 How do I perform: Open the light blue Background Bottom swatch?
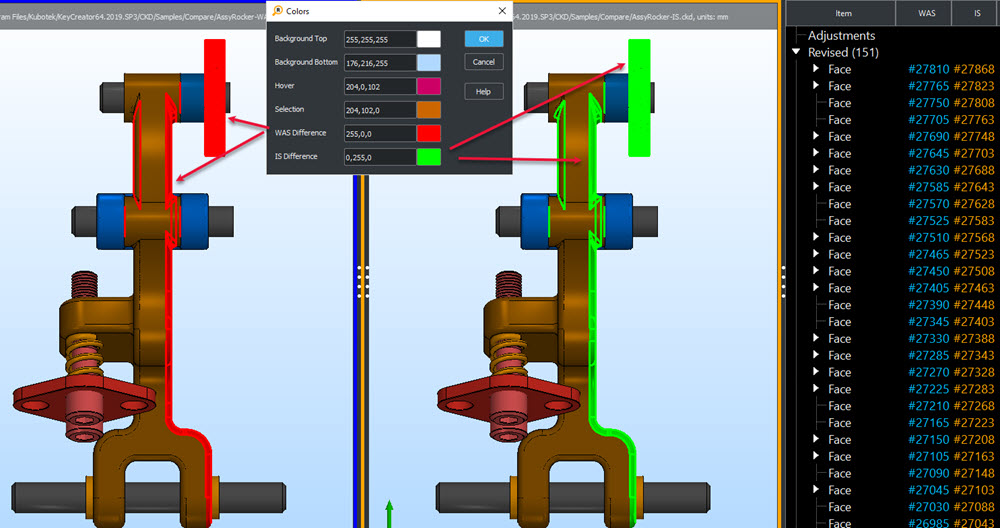pos(428,62)
